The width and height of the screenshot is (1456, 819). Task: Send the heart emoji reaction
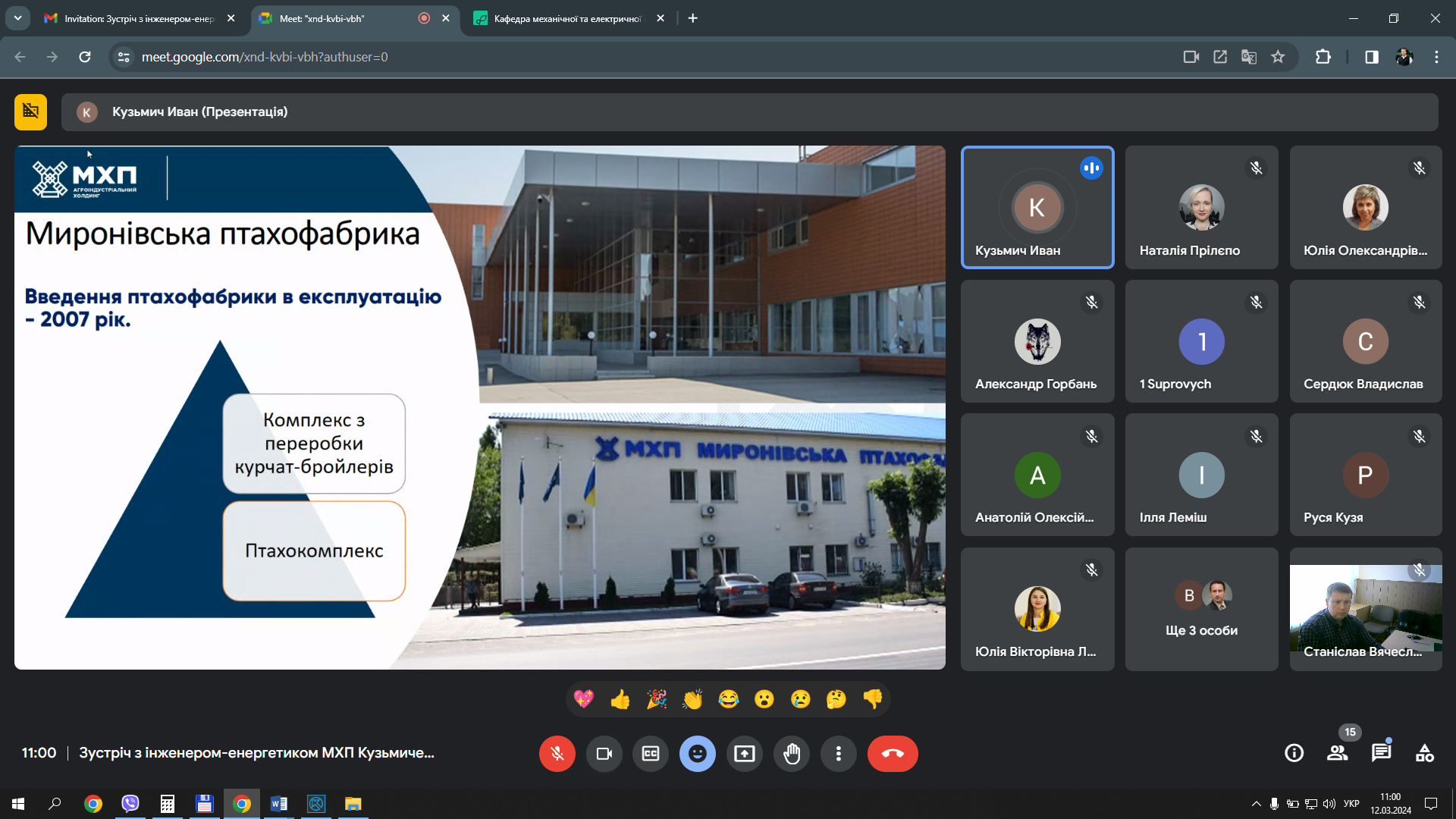pos(584,699)
